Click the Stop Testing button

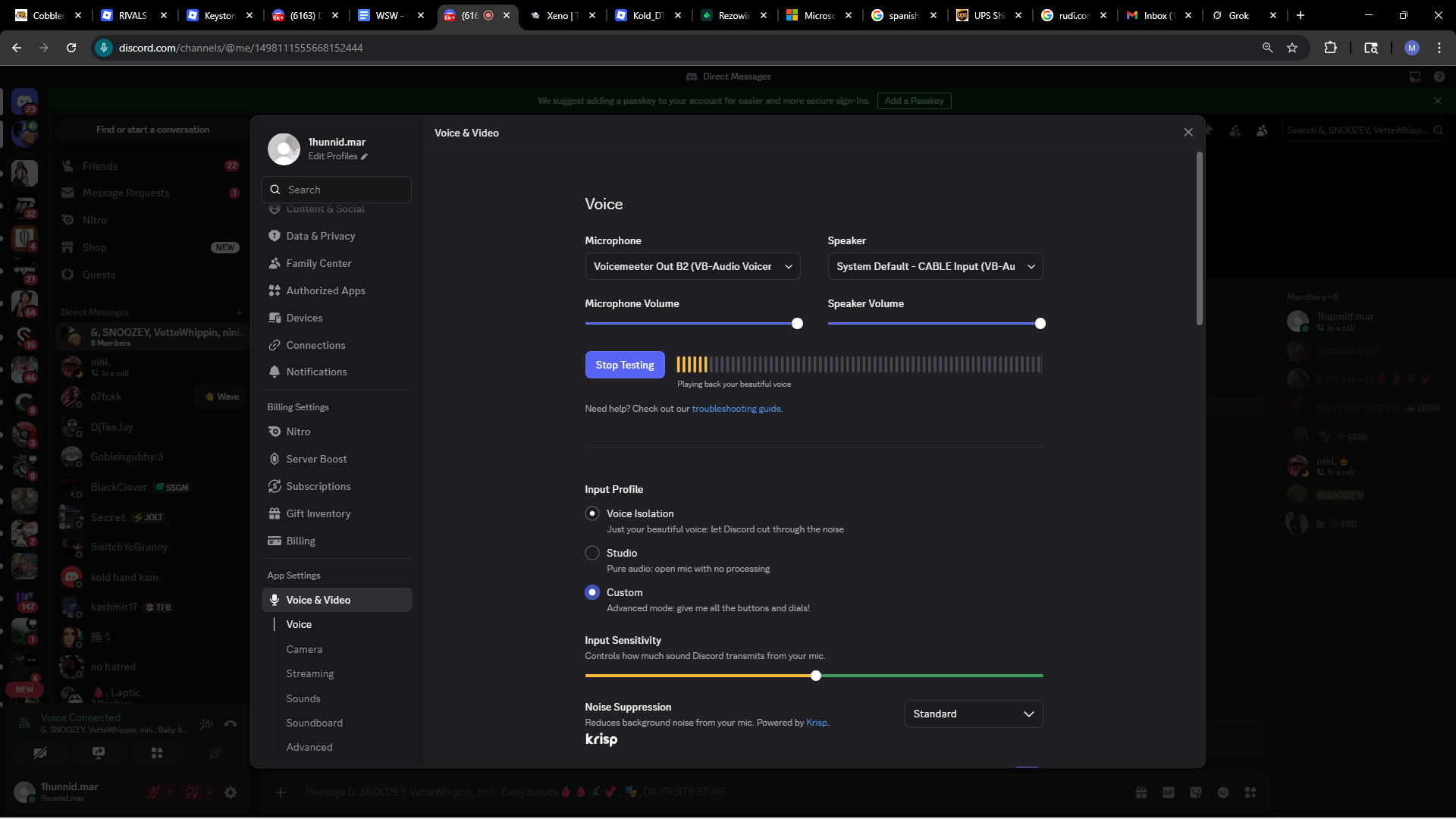pyautogui.click(x=625, y=365)
